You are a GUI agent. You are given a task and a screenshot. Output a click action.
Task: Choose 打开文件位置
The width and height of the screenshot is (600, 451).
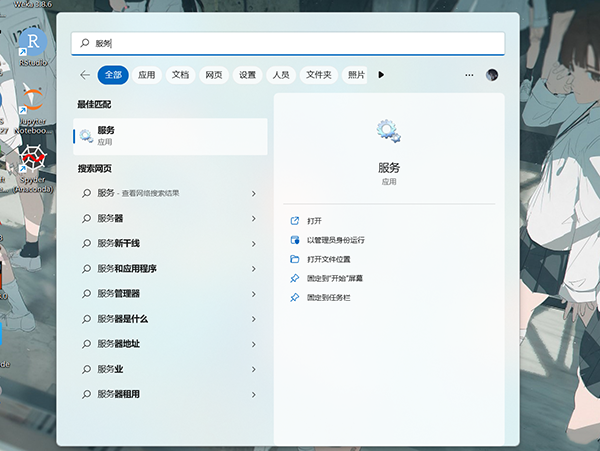point(329,259)
